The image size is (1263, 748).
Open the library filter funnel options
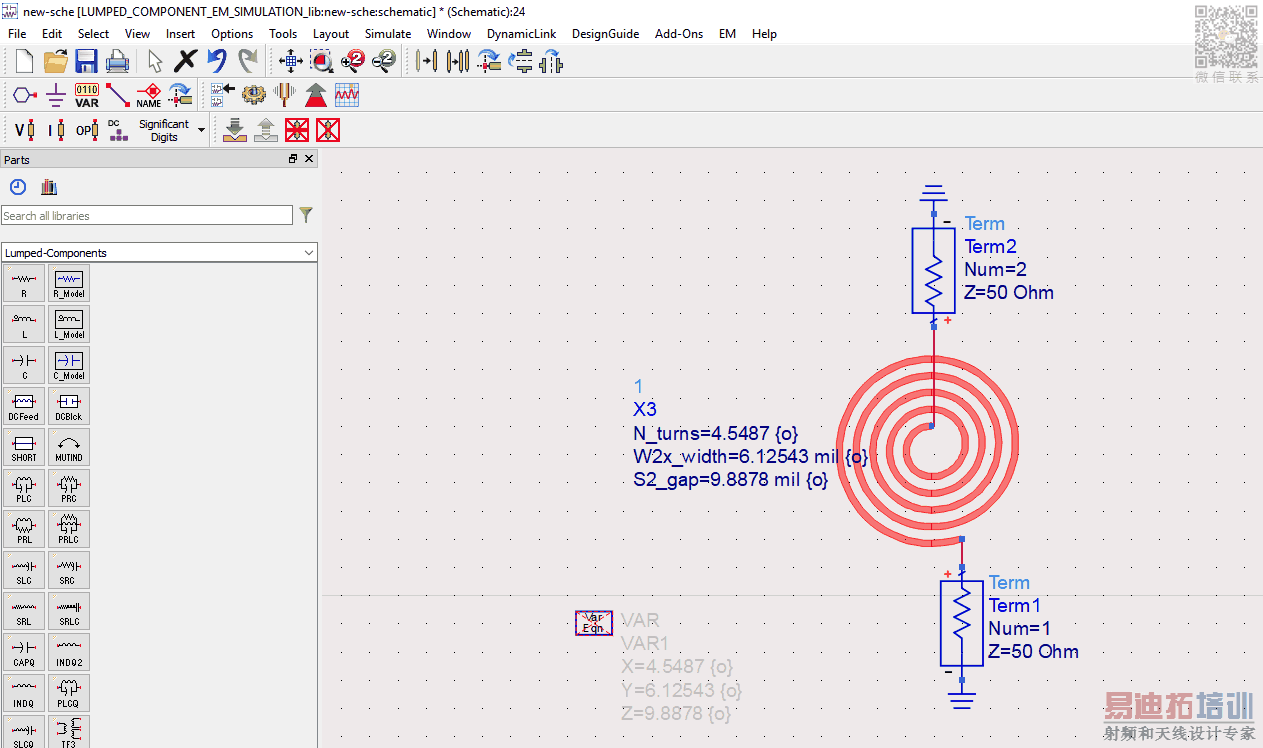(x=306, y=215)
